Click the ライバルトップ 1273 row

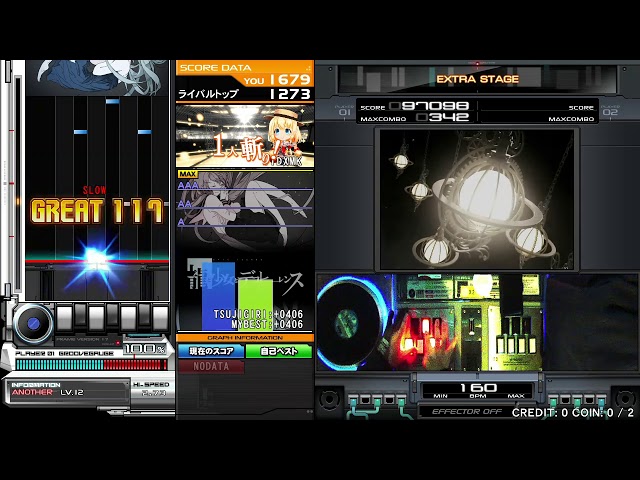point(245,94)
